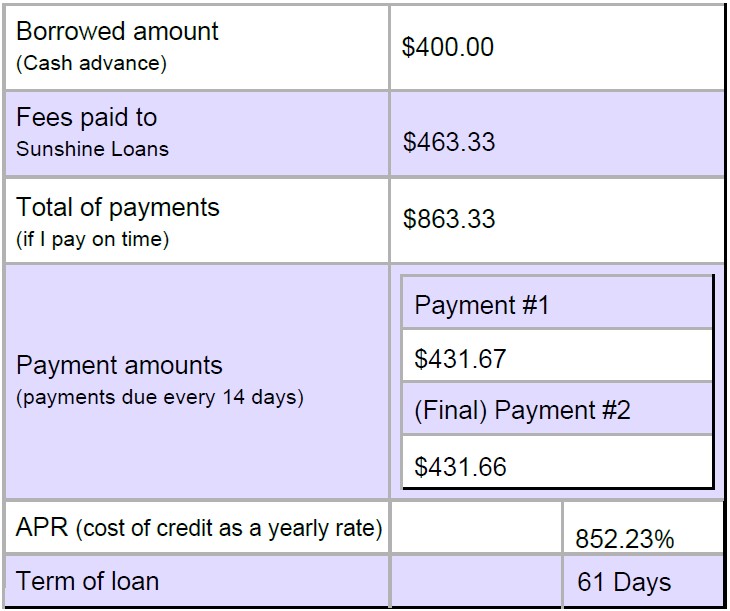Select the $431.67 payment value
Viewport: 730px width, 611px height.
tap(460, 359)
